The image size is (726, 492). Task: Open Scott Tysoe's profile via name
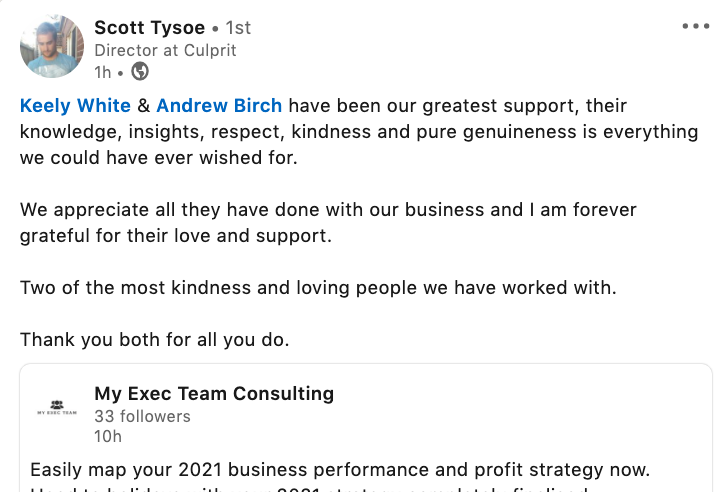(x=151, y=26)
